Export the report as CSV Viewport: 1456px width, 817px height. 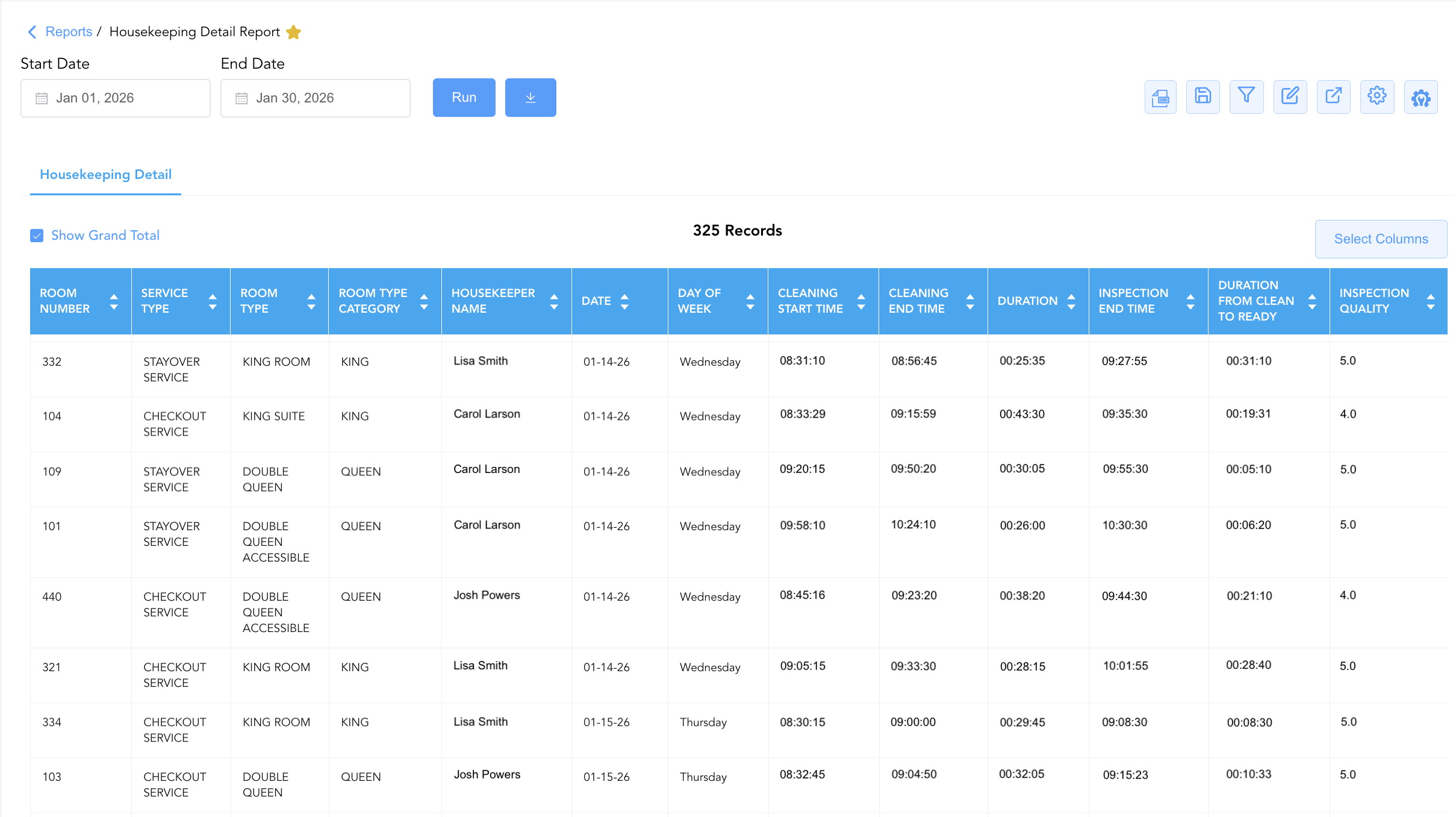pos(1160,97)
